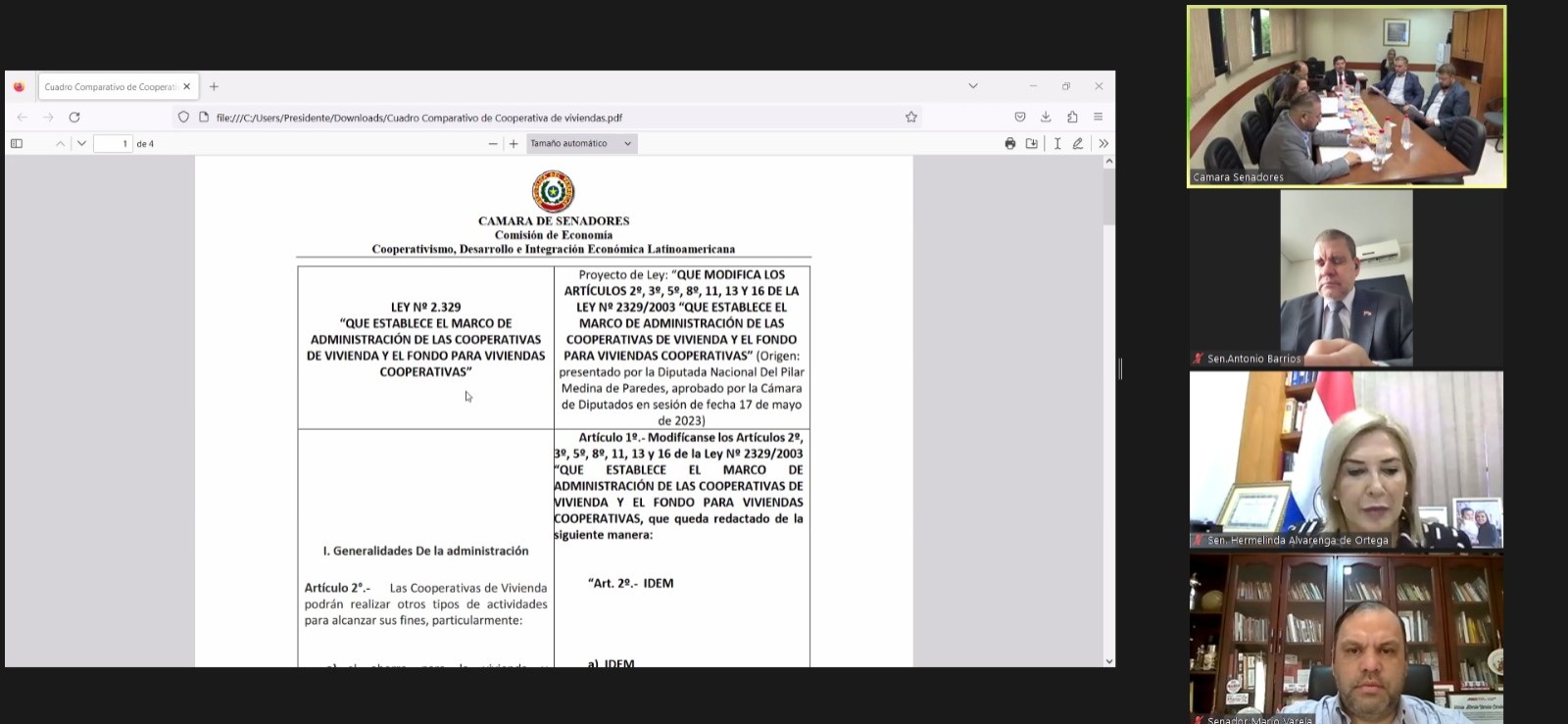The image size is (1568, 724).
Task: Toggle the PDF sidebar panel
Action: click(x=17, y=144)
